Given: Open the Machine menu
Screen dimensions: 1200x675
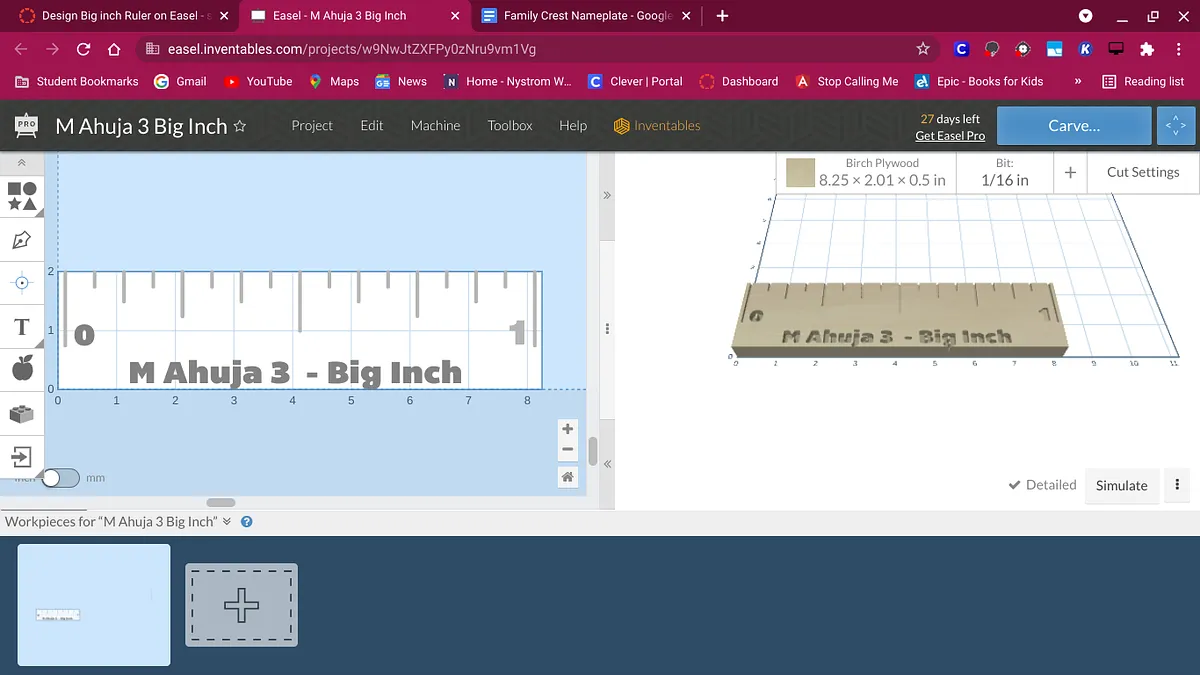Looking at the screenshot, I should [x=435, y=126].
